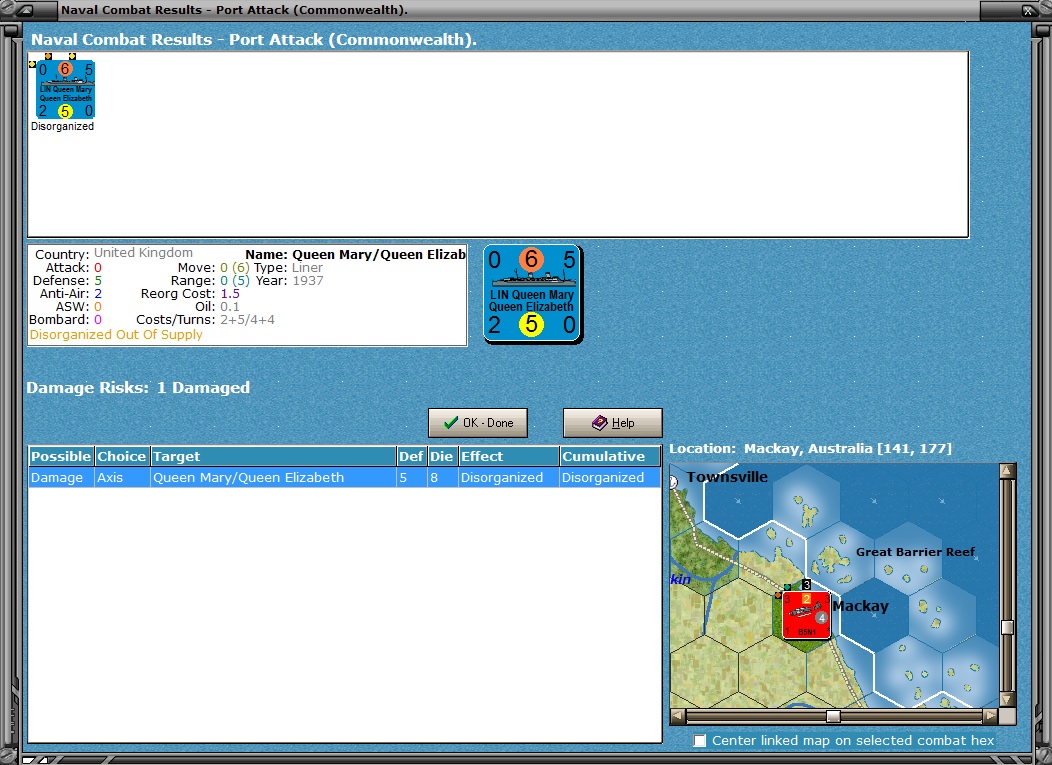The image size is (1052, 765).
Task: Click 'Disorganized' in the Cumulative column
Action: coord(610,478)
